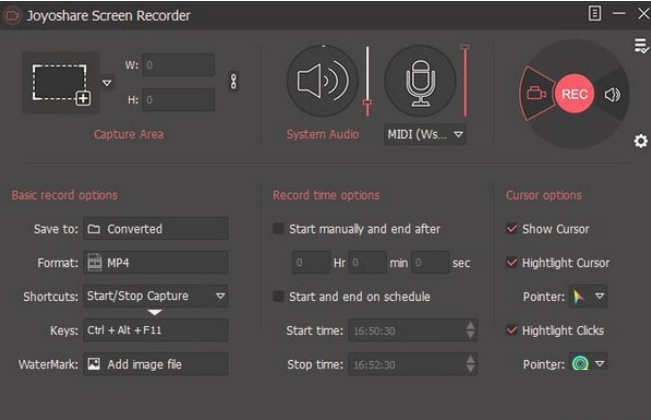Open the recorded history list icon
Viewport: 651px width, 420px height.
point(641,46)
